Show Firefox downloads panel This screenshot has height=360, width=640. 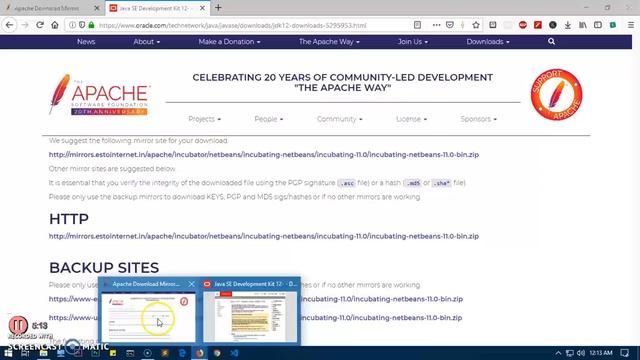point(568,25)
